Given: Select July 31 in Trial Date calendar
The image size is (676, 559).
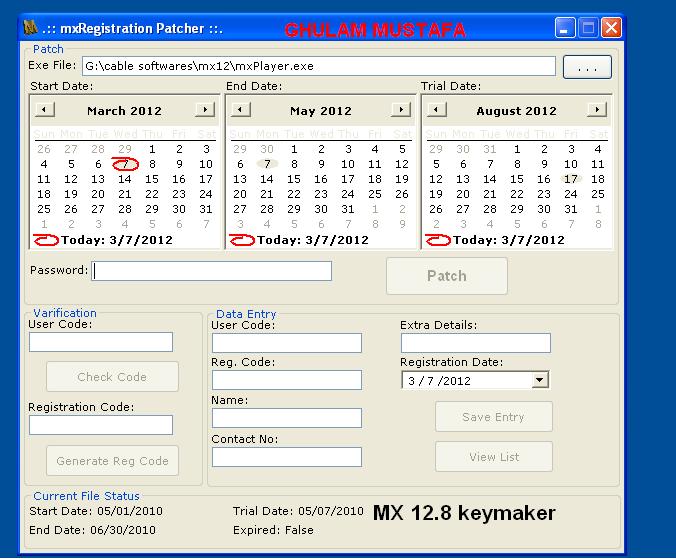Looking at the screenshot, I should pyautogui.click(x=490, y=149).
